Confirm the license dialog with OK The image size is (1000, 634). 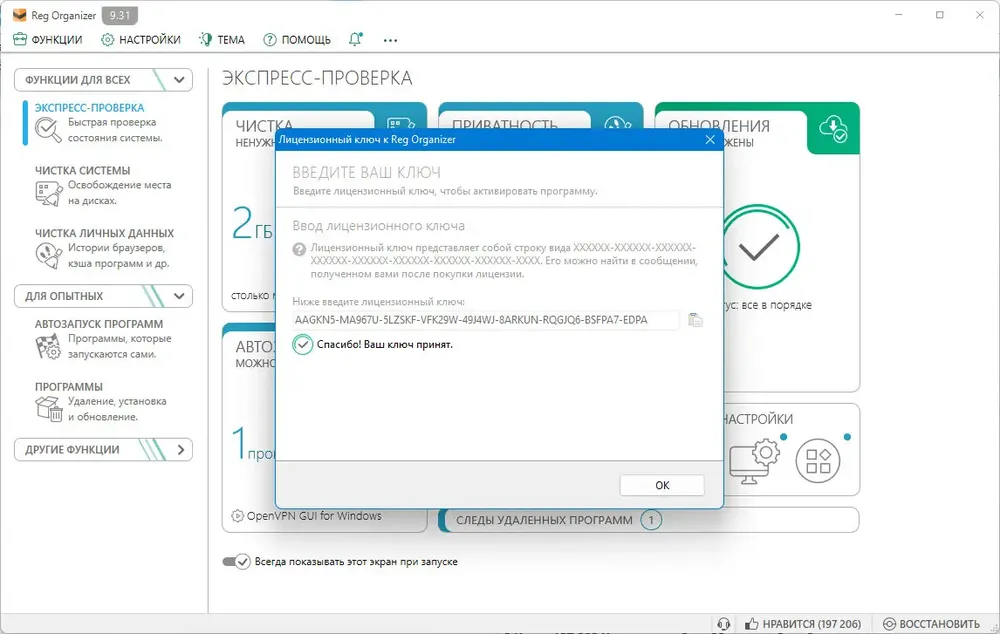[x=662, y=485]
